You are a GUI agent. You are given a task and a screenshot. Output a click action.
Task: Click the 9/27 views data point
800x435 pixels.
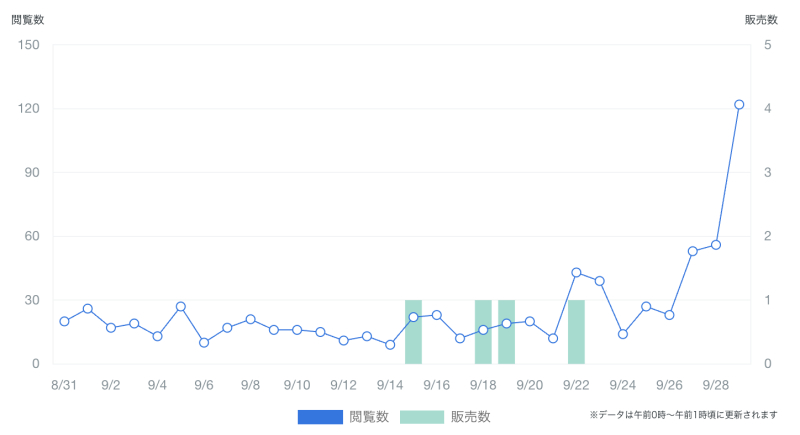[692, 251]
